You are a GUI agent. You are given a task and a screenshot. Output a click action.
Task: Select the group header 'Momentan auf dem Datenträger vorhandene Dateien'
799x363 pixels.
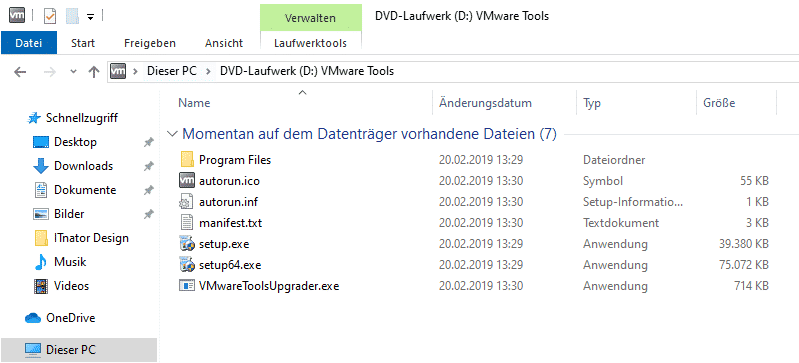369,134
